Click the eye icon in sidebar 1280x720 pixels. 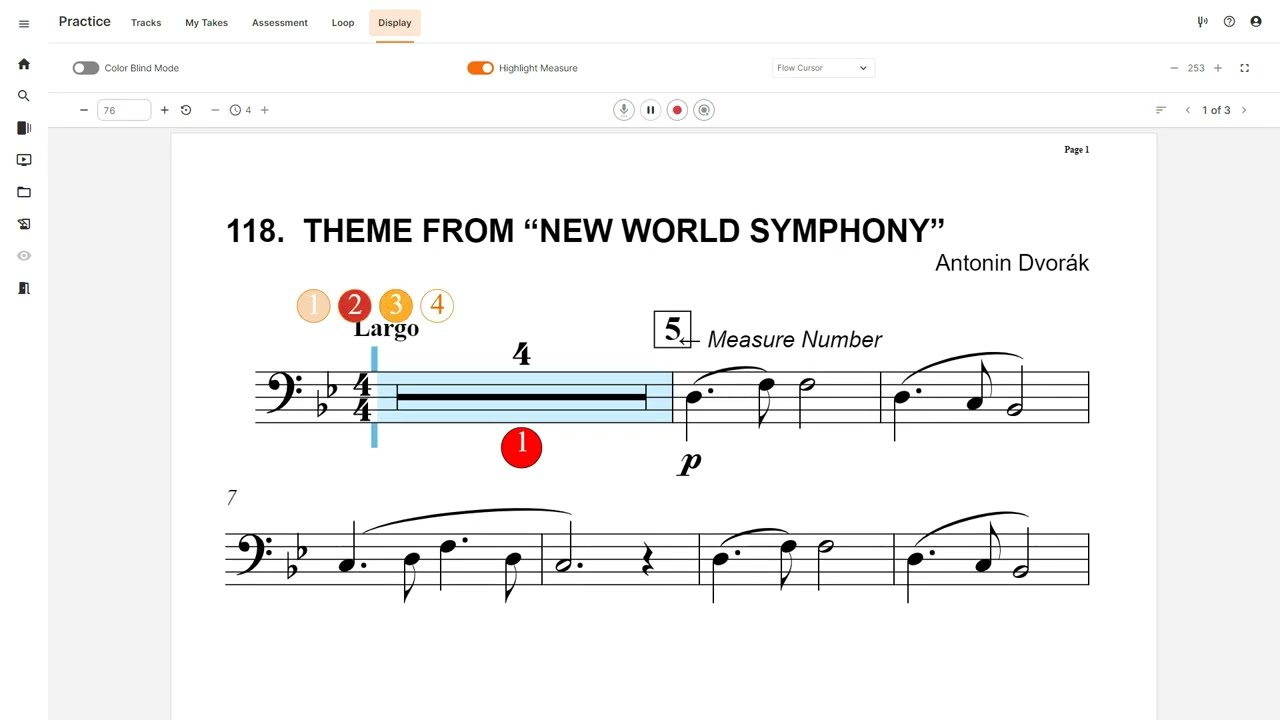click(x=24, y=256)
